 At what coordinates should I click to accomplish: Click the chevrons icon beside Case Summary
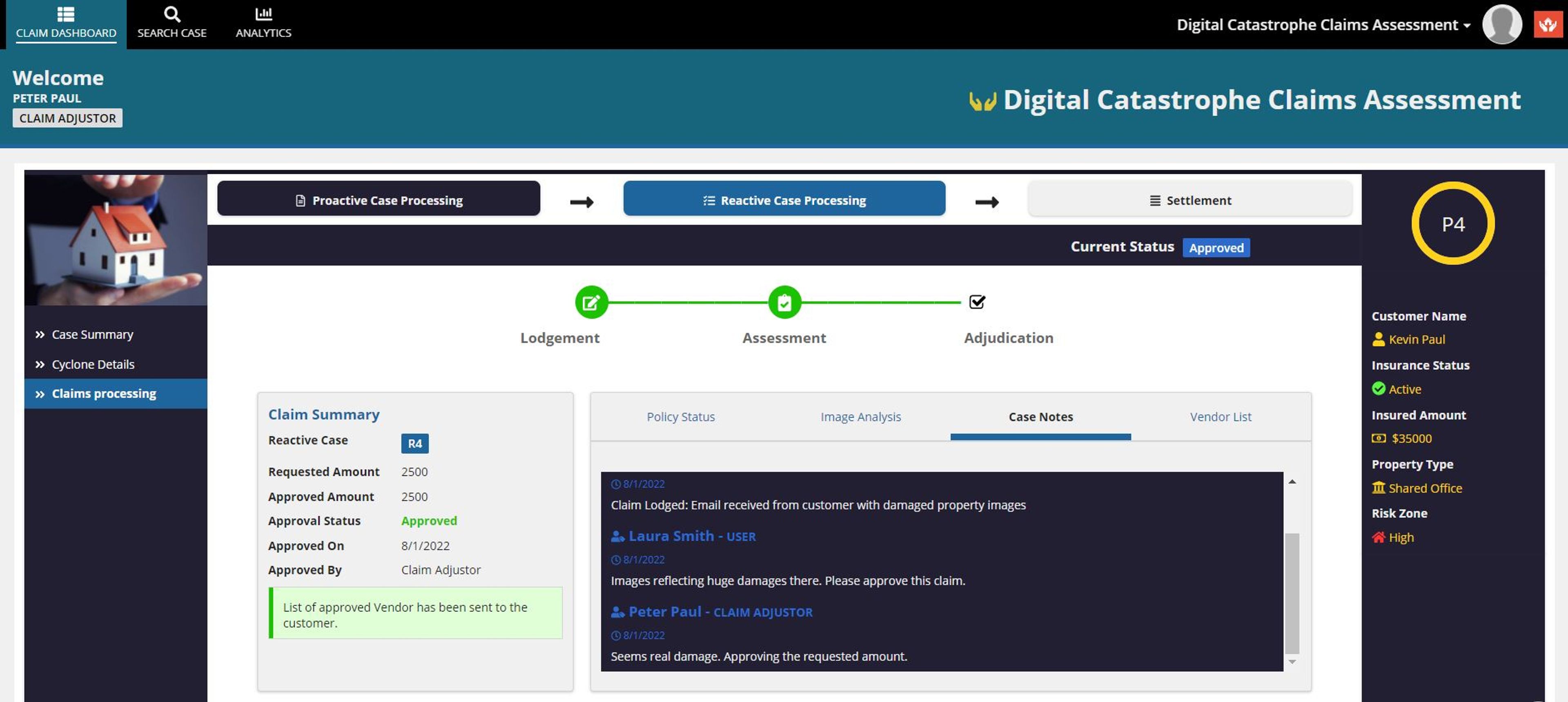(x=40, y=335)
